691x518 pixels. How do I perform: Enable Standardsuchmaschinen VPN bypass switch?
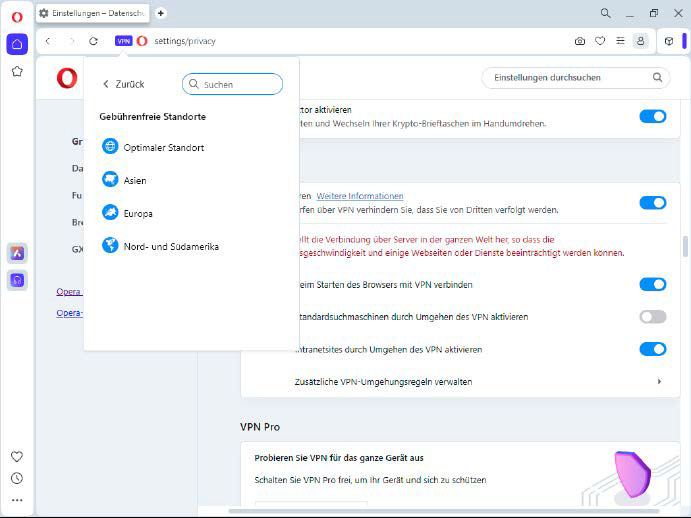tap(653, 317)
